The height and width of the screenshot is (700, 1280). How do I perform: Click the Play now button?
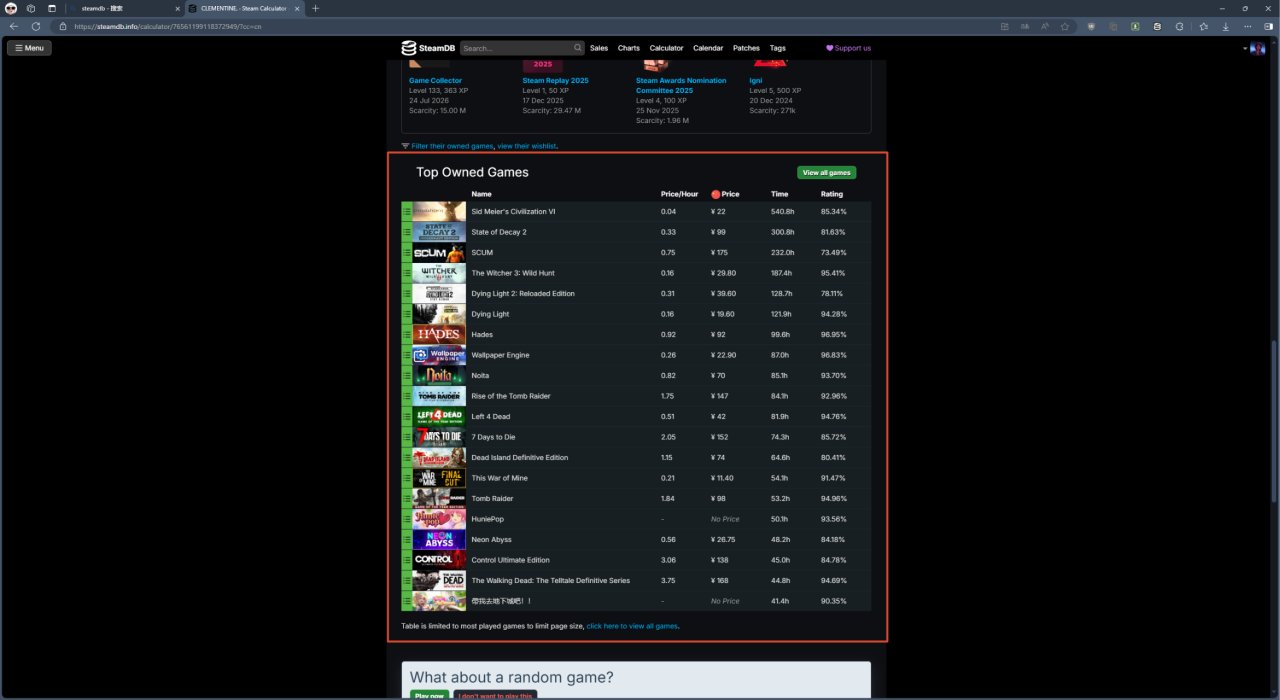click(x=429, y=694)
